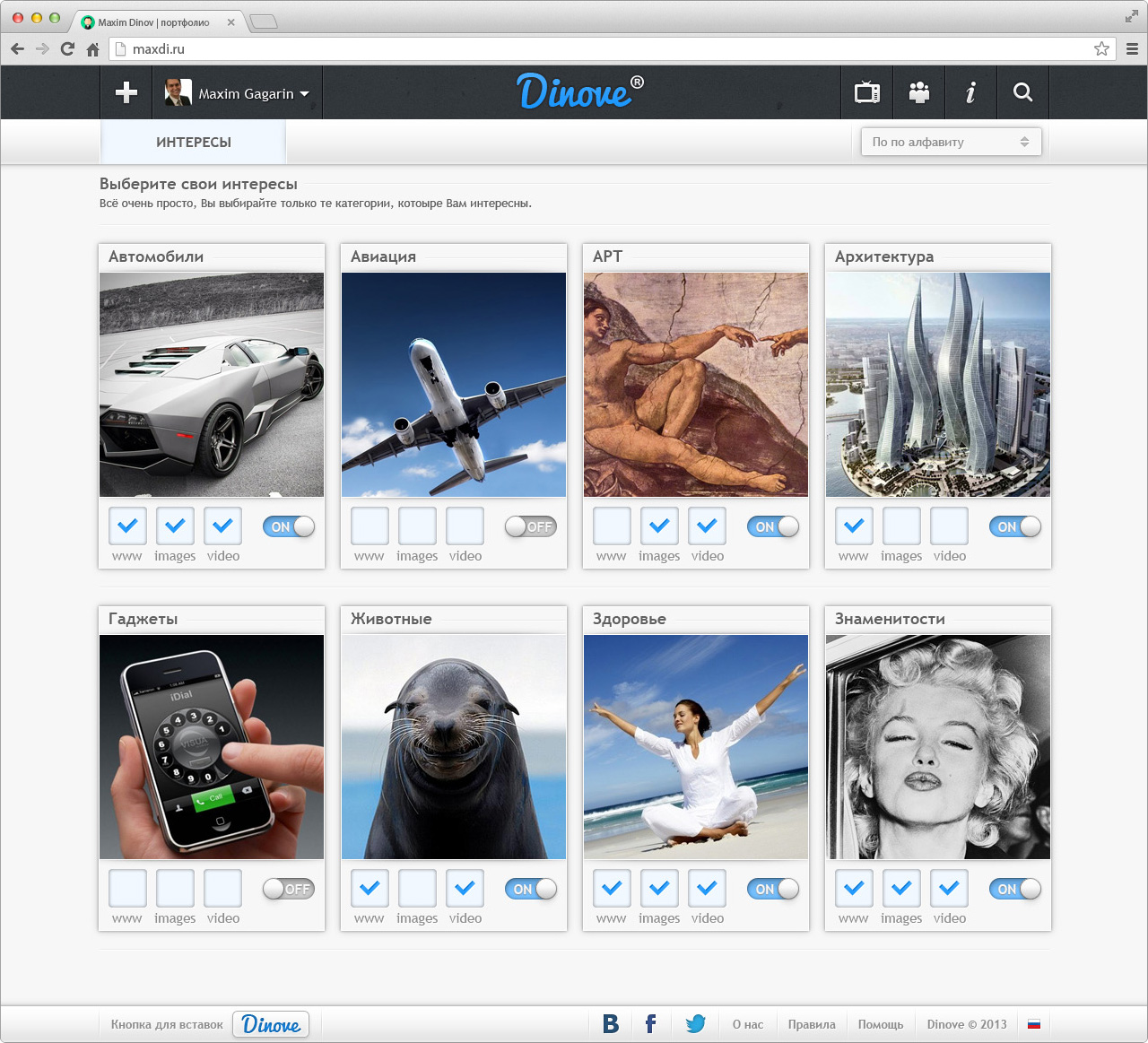Image resolution: width=1148 pixels, height=1043 pixels.
Task: Click the Dinove logo in header
Action: click(x=580, y=91)
